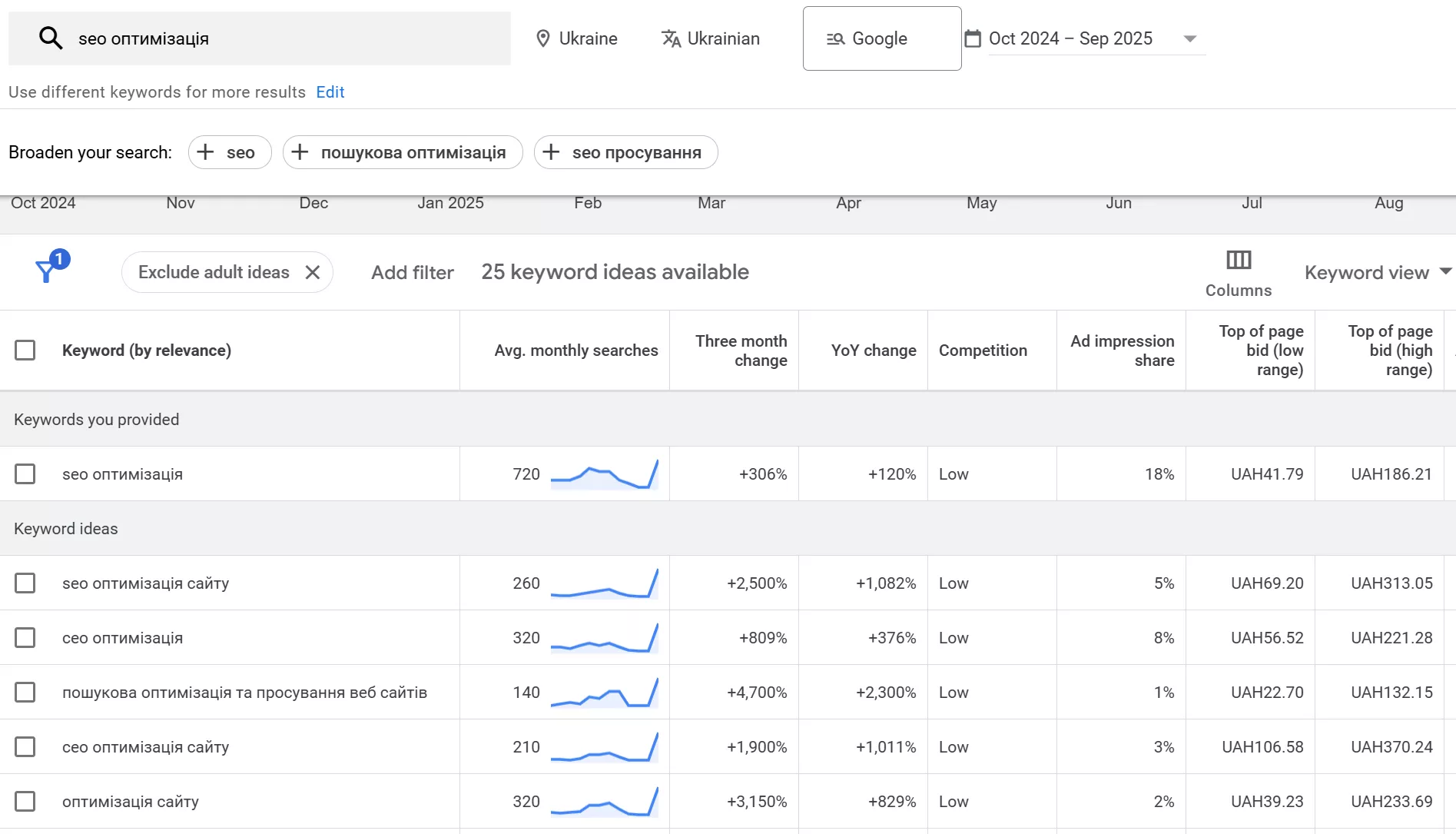The height and width of the screenshot is (834, 1456).
Task: Click the Add filter button
Action: (412, 272)
